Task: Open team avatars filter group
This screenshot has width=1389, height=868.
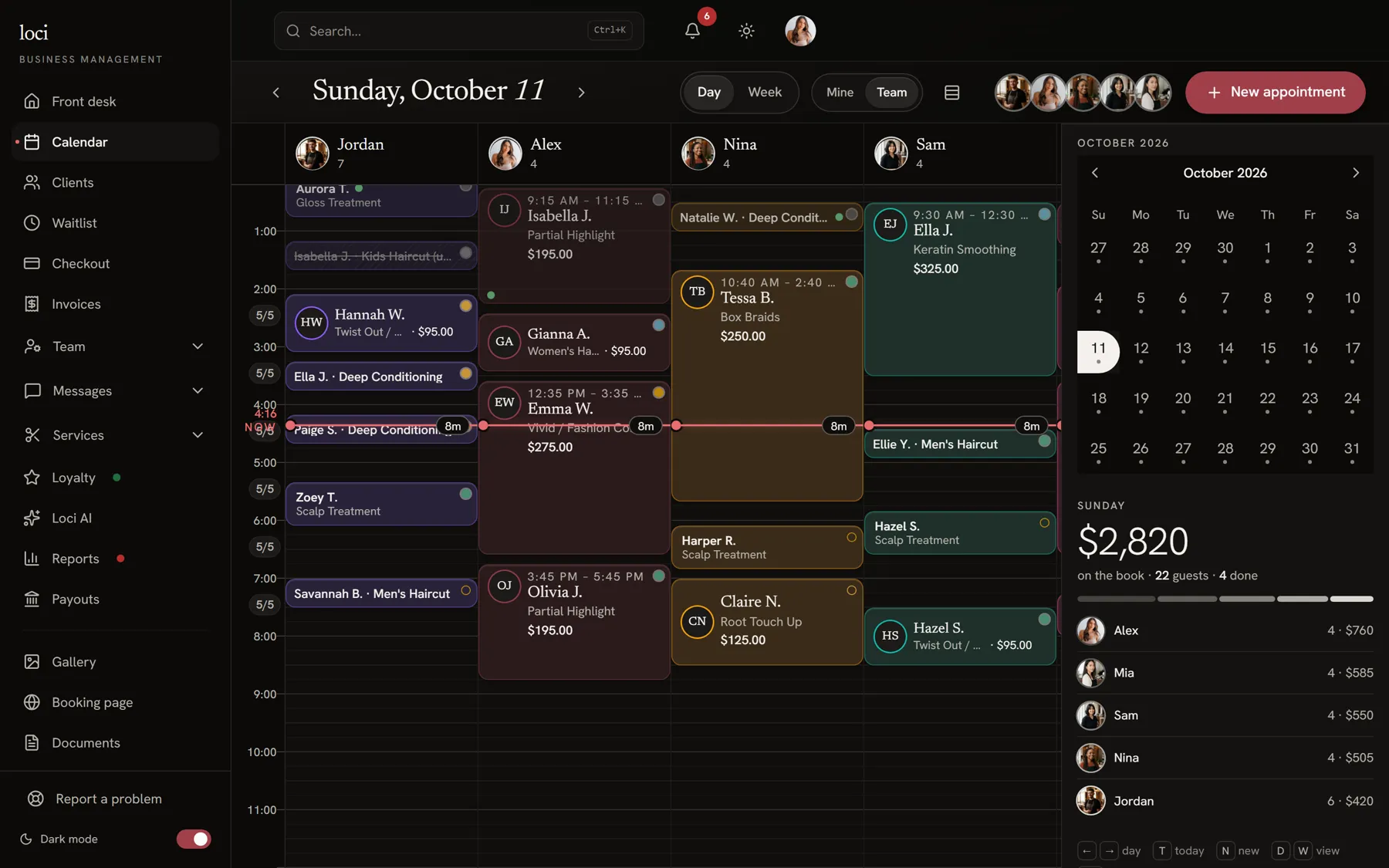Action: [x=1083, y=93]
